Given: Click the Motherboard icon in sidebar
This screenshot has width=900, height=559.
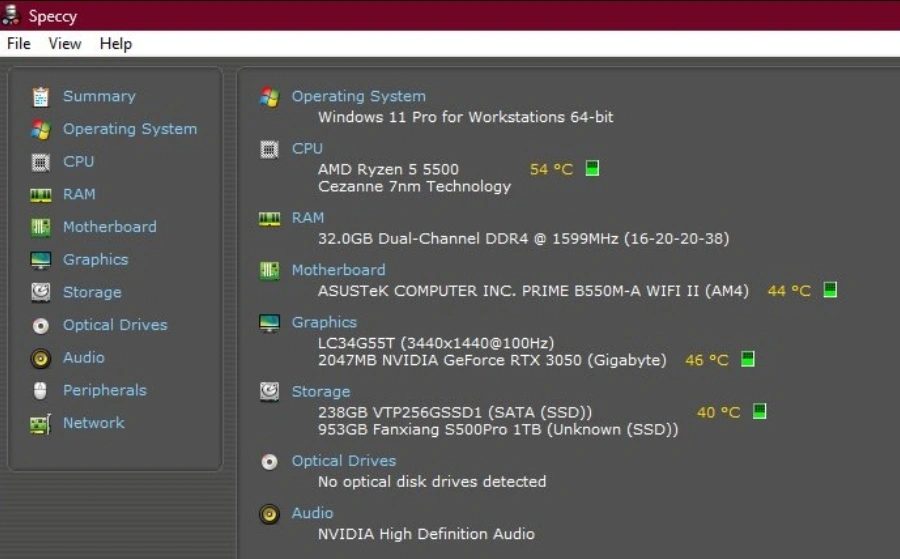Looking at the screenshot, I should (x=40, y=227).
